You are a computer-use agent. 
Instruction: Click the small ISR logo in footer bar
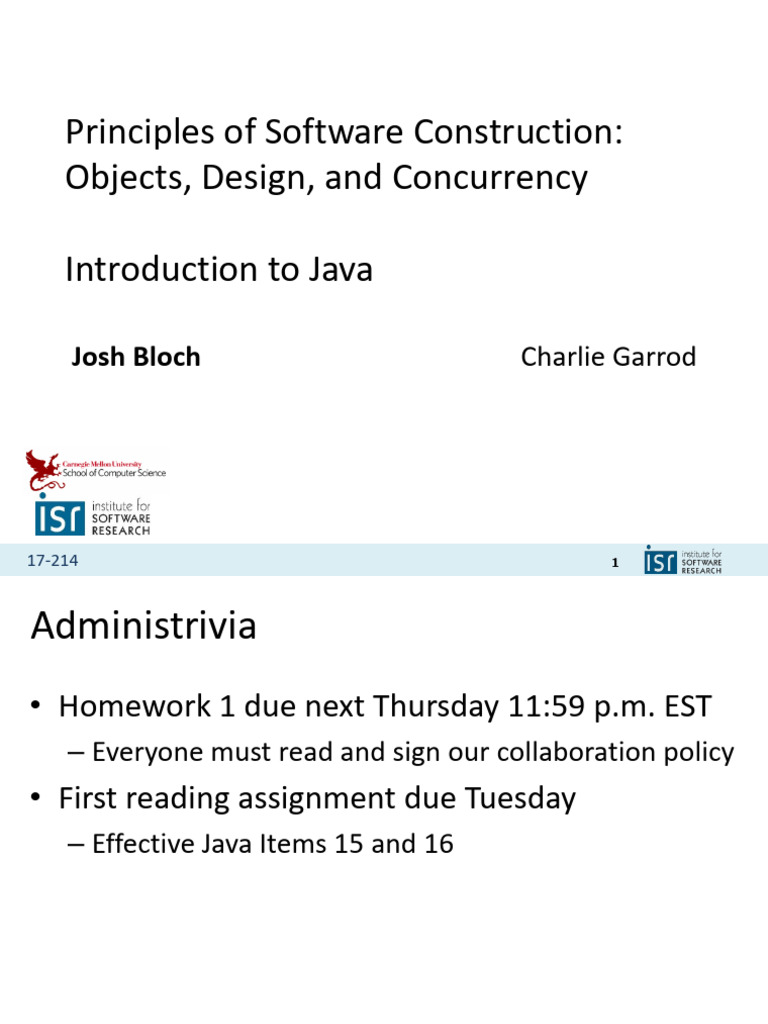[x=659, y=561]
